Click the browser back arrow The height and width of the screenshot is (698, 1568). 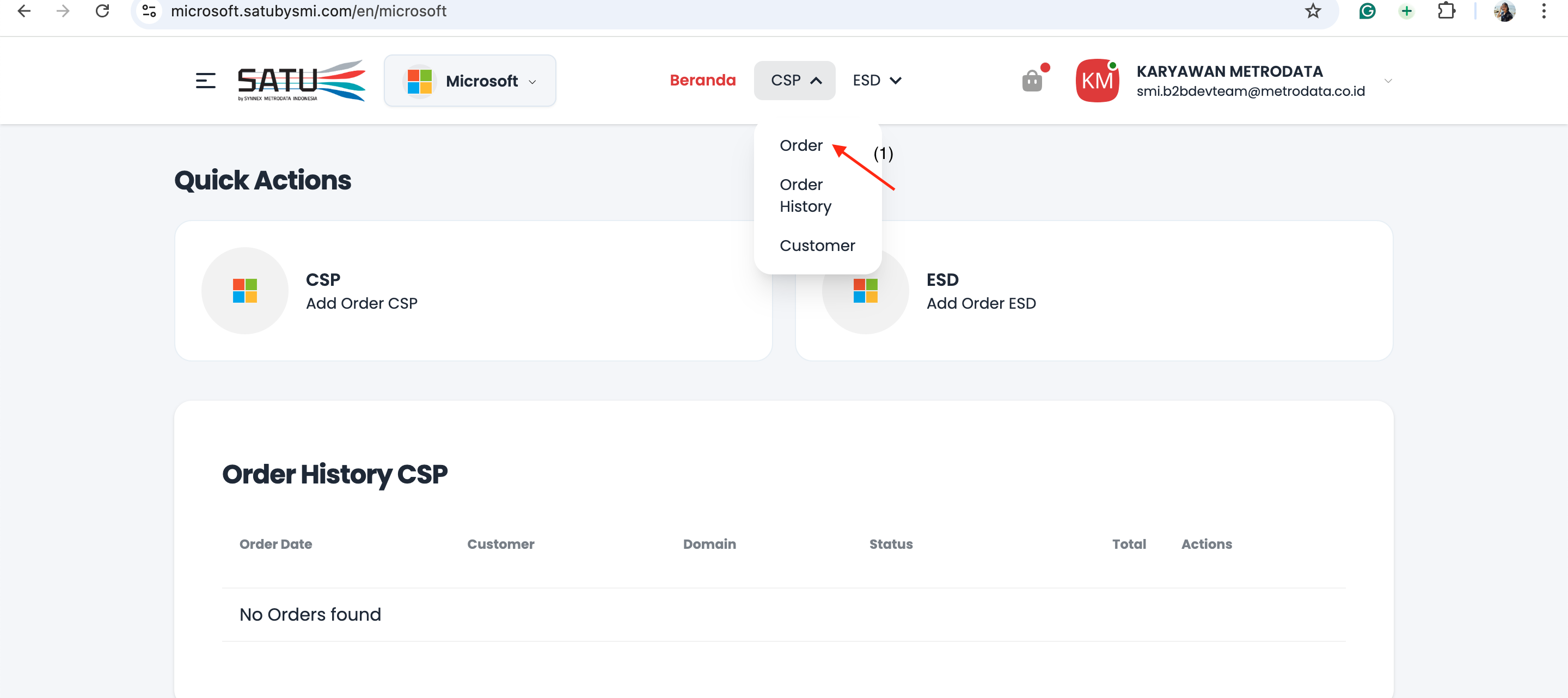pyautogui.click(x=24, y=11)
